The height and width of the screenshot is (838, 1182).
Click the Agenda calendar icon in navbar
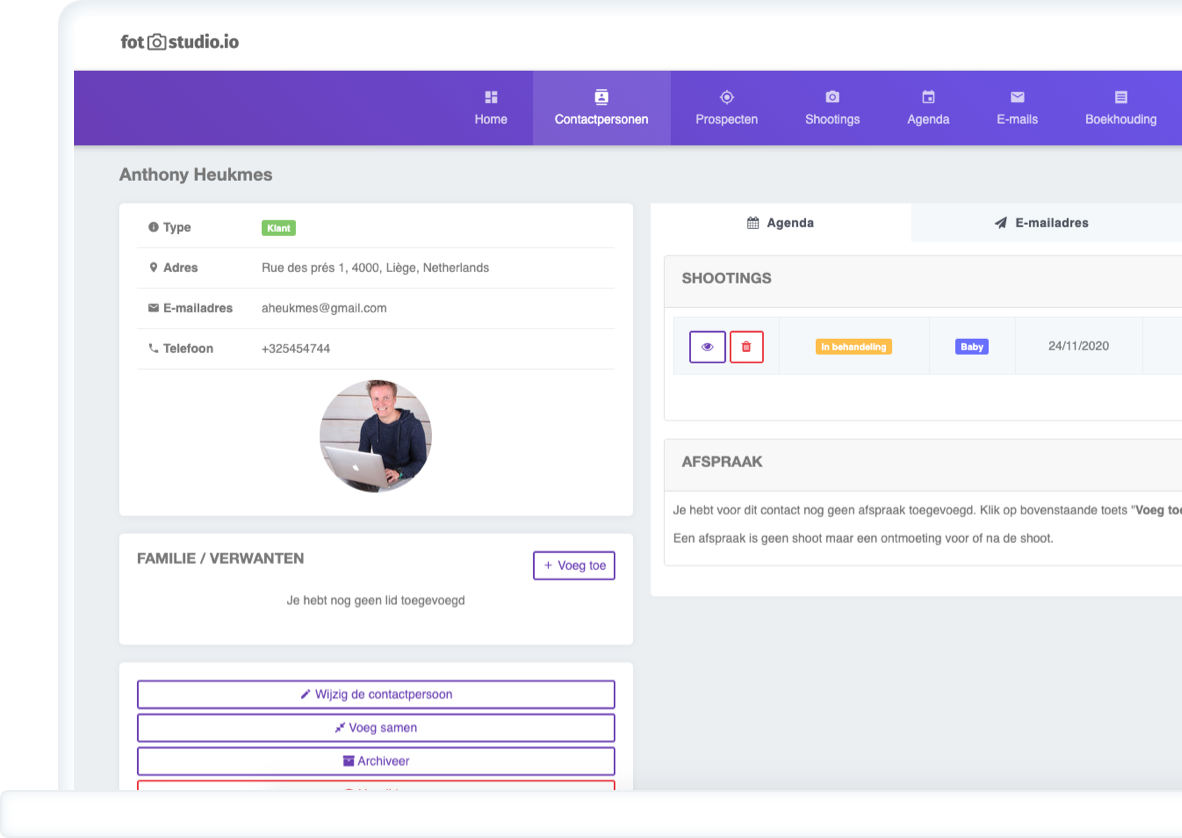click(928, 97)
